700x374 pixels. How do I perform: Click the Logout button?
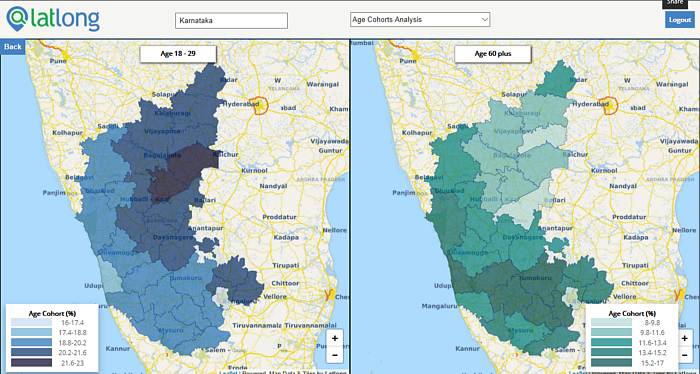(680, 20)
